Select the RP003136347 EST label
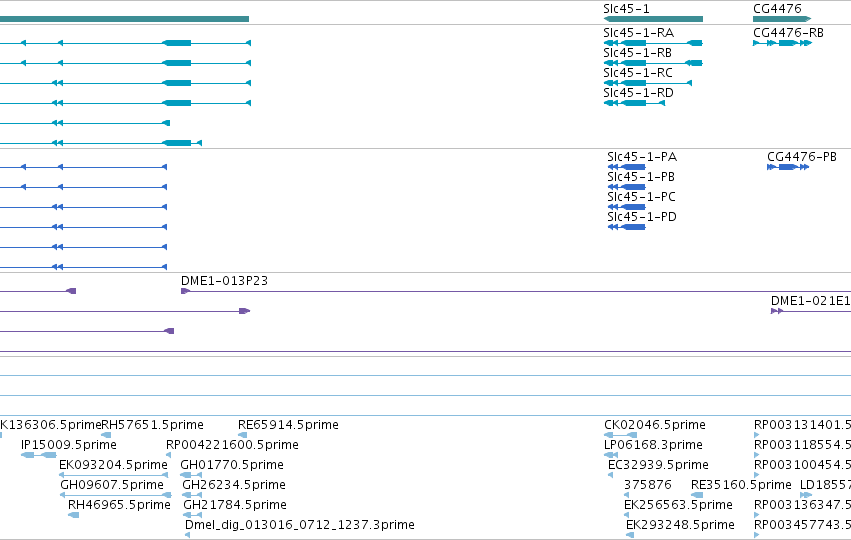This screenshot has width=851, height=540. click(x=802, y=505)
